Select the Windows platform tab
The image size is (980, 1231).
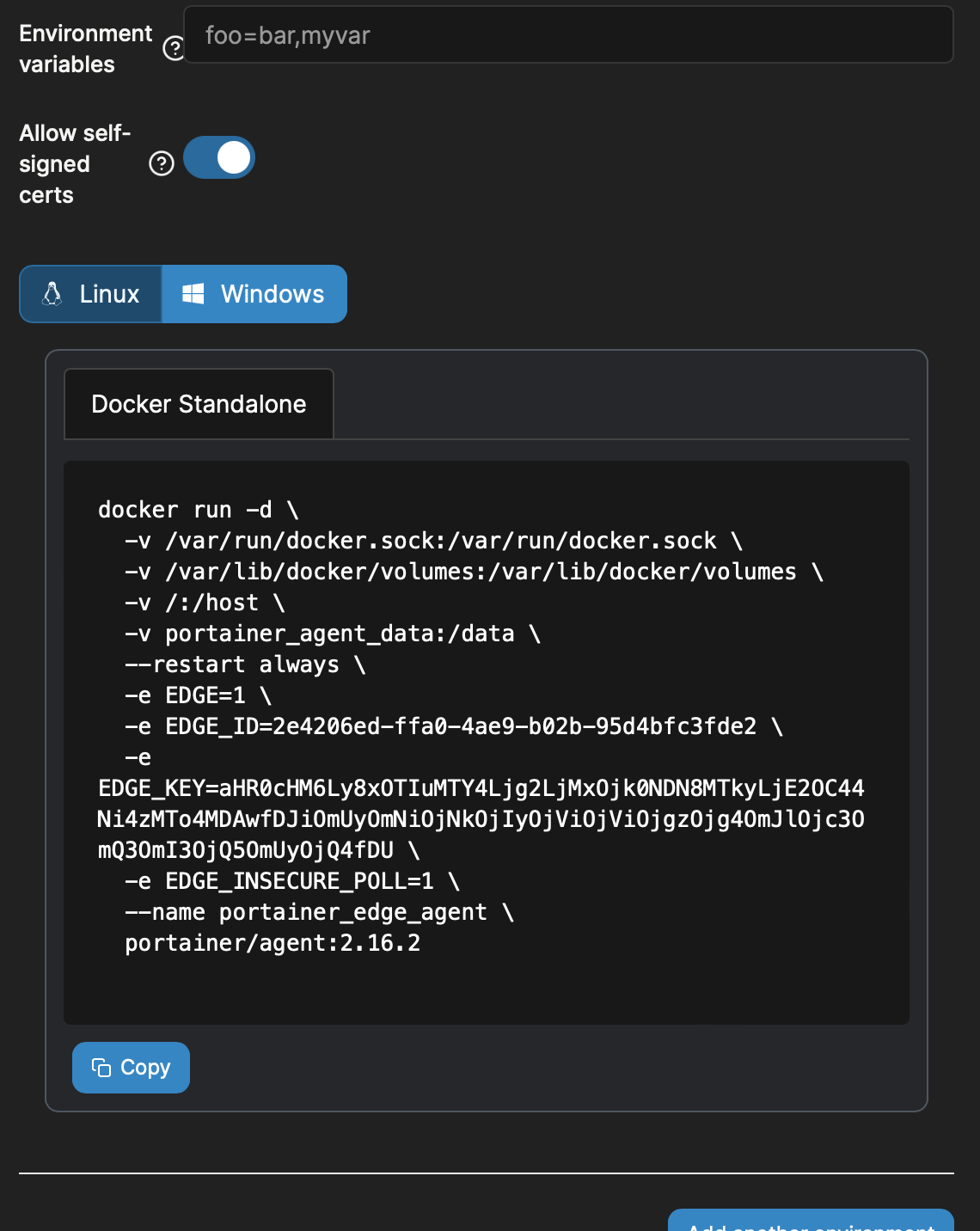tap(254, 294)
